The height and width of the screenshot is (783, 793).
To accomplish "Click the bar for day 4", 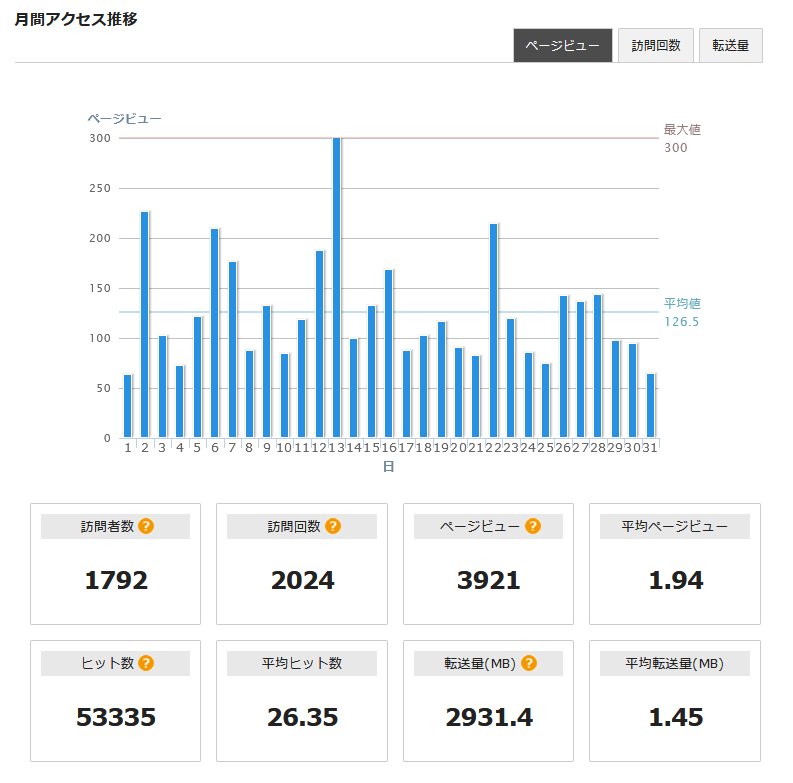I will click(x=180, y=402).
